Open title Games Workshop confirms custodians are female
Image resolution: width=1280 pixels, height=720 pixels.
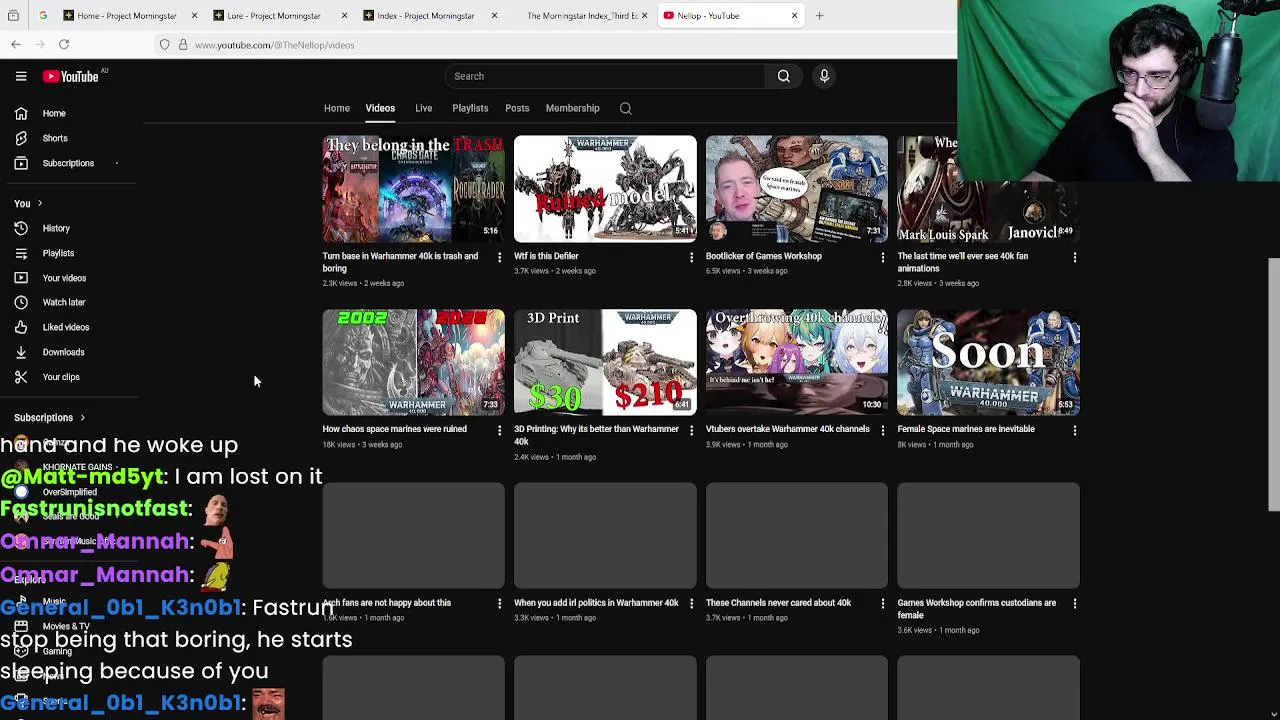[x=976, y=609]
